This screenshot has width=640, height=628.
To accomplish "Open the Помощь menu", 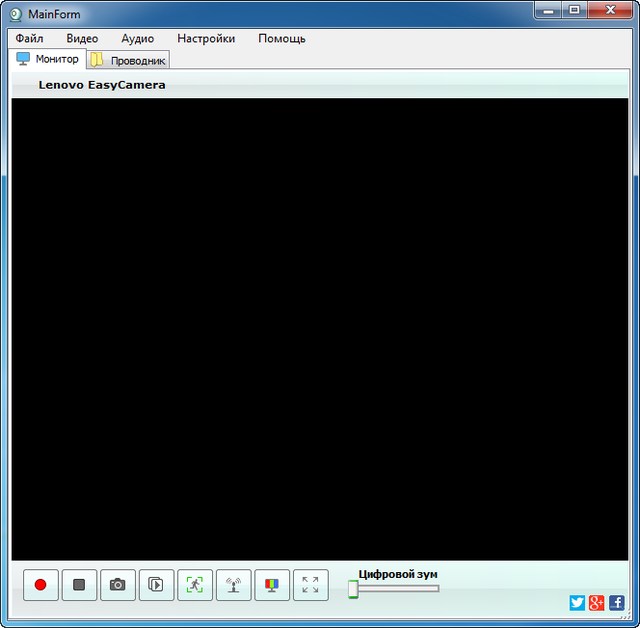I will point(282,38).
